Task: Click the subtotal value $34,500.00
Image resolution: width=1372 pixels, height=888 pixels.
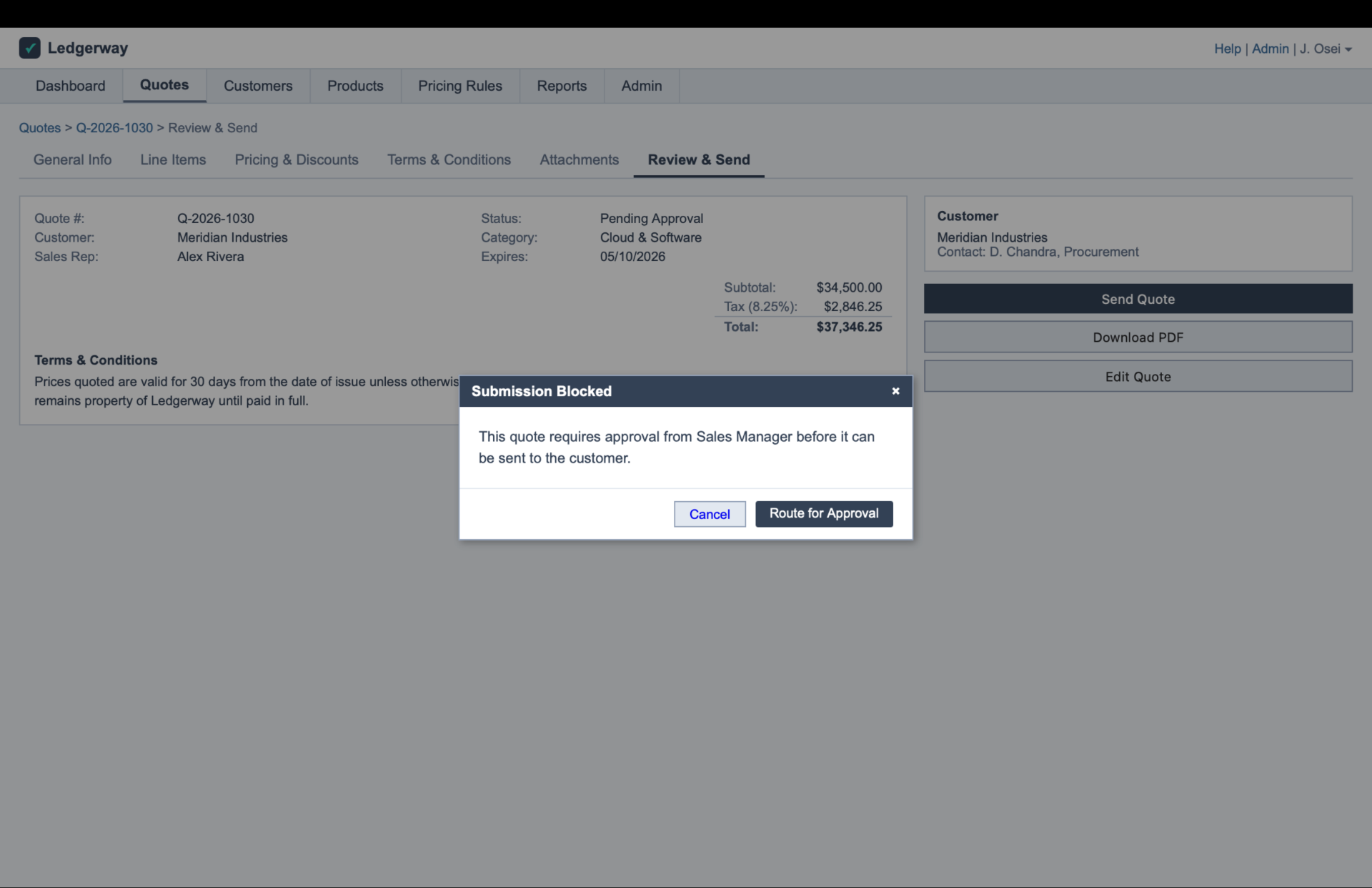Action: 849,287
